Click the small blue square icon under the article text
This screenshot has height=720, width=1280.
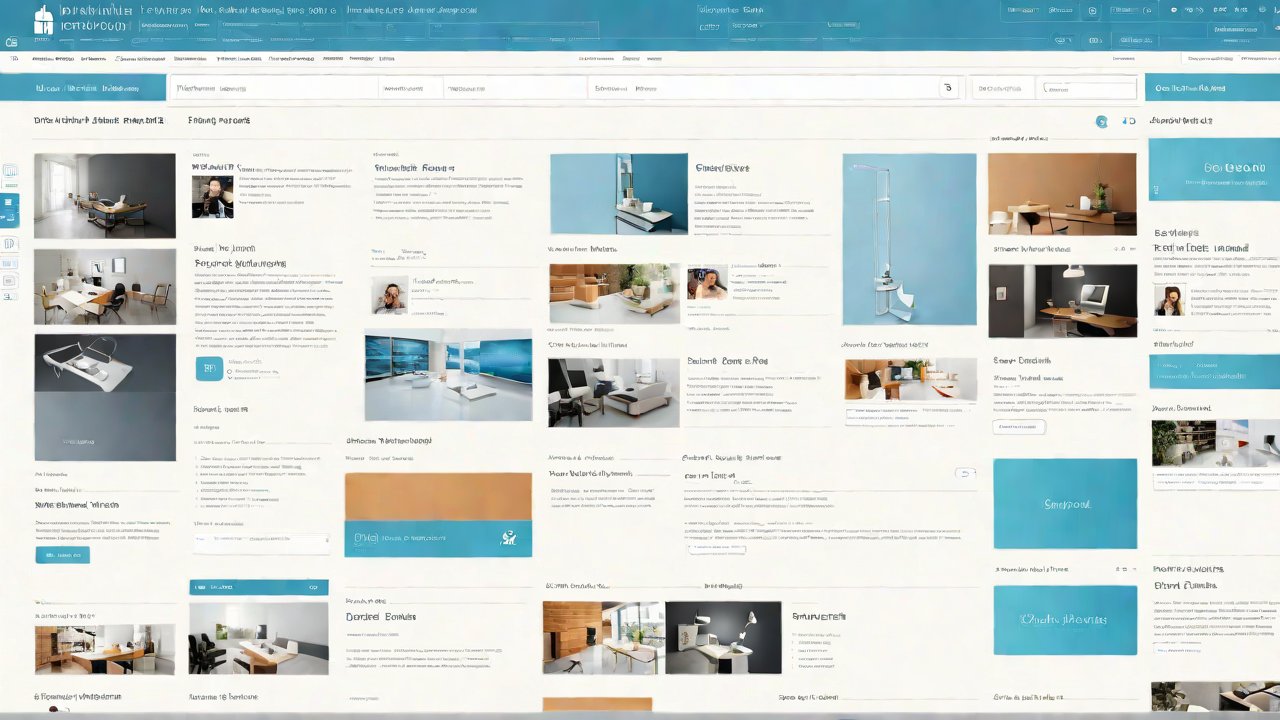click(x=209, y=368)
